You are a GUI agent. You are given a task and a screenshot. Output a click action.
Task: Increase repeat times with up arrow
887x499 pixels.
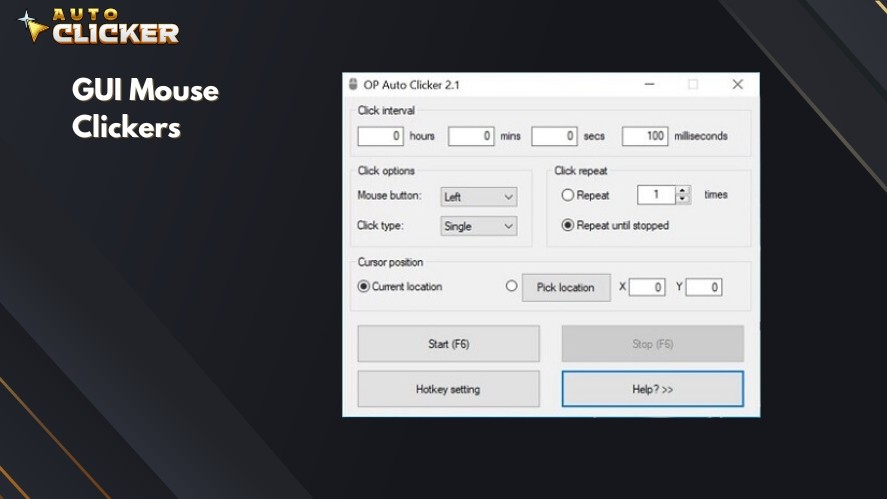683,191
